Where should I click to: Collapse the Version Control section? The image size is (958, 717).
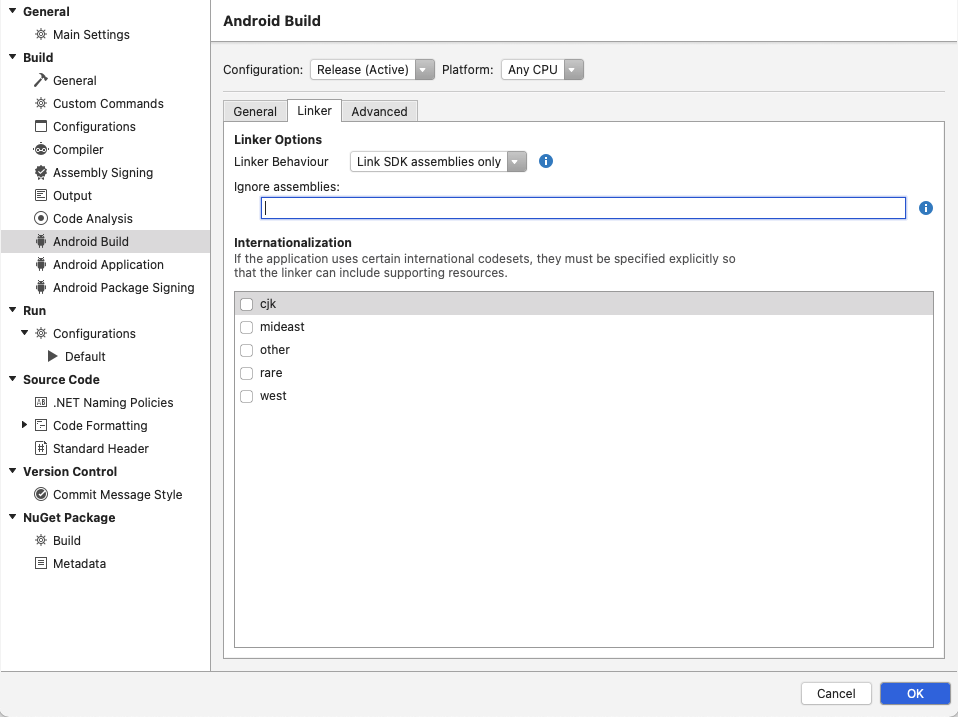(12, 471)
